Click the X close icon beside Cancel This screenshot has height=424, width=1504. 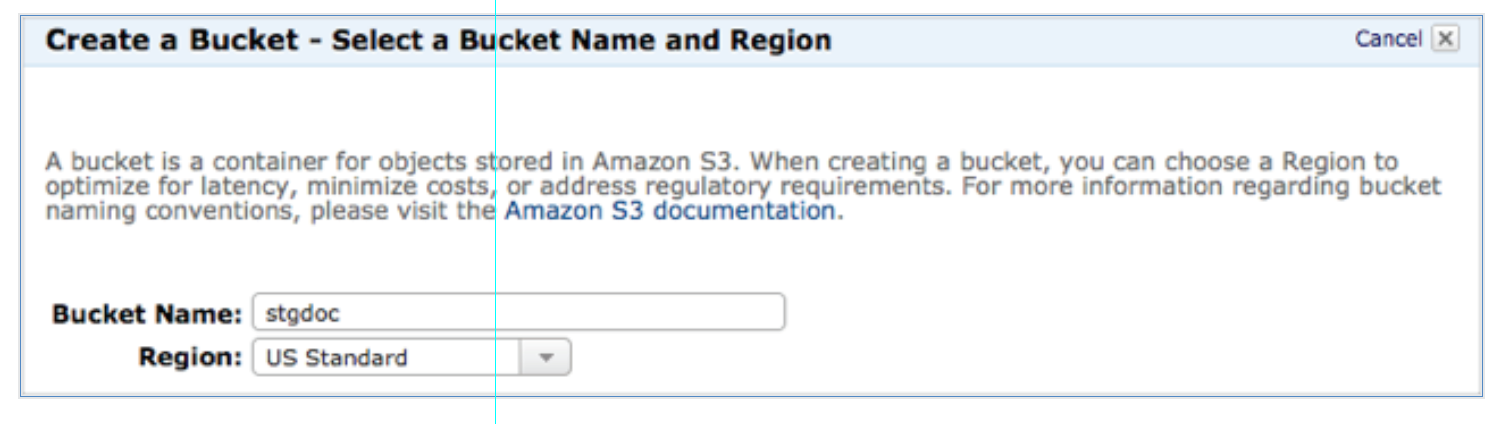tap(1445, 40)
